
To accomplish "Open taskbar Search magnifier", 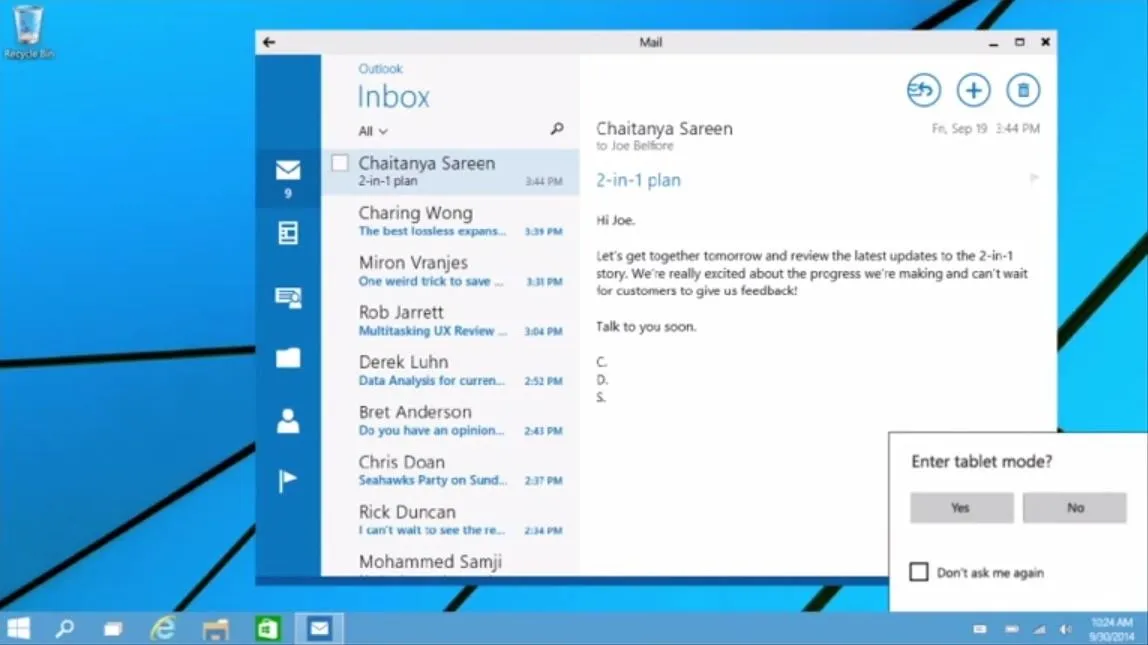I will tap(64, 628).
